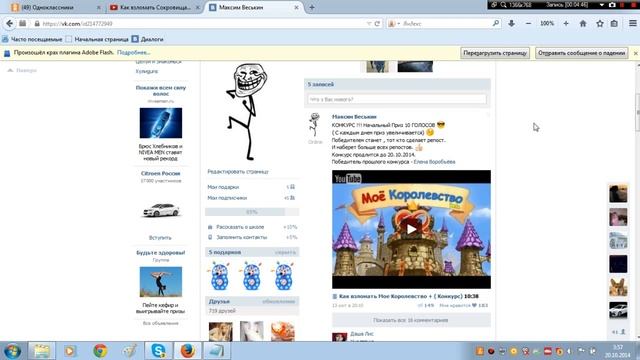Open the NIVEA MEN ad image
The width and height of the screenshot is (640, 360).
161,123
